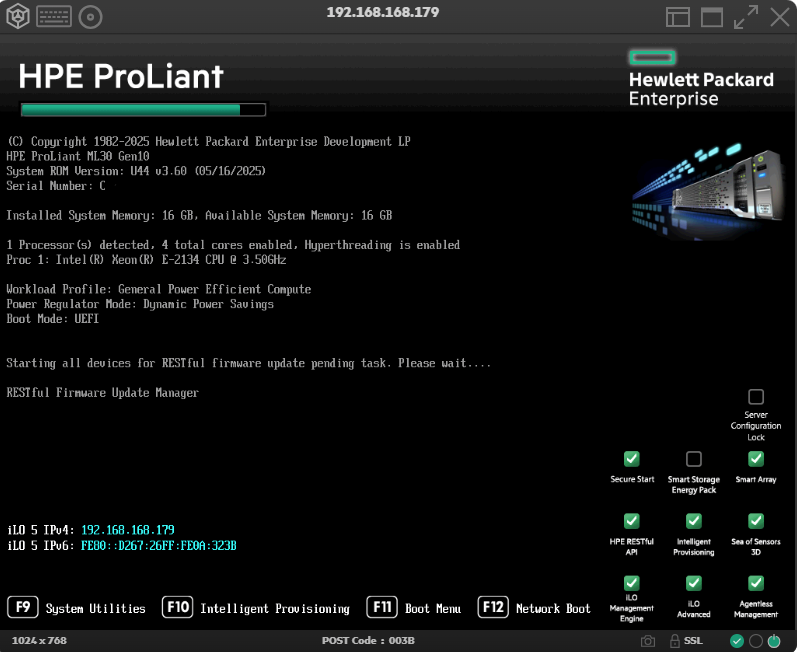Open the virtual media disc icon

[90, 17]
